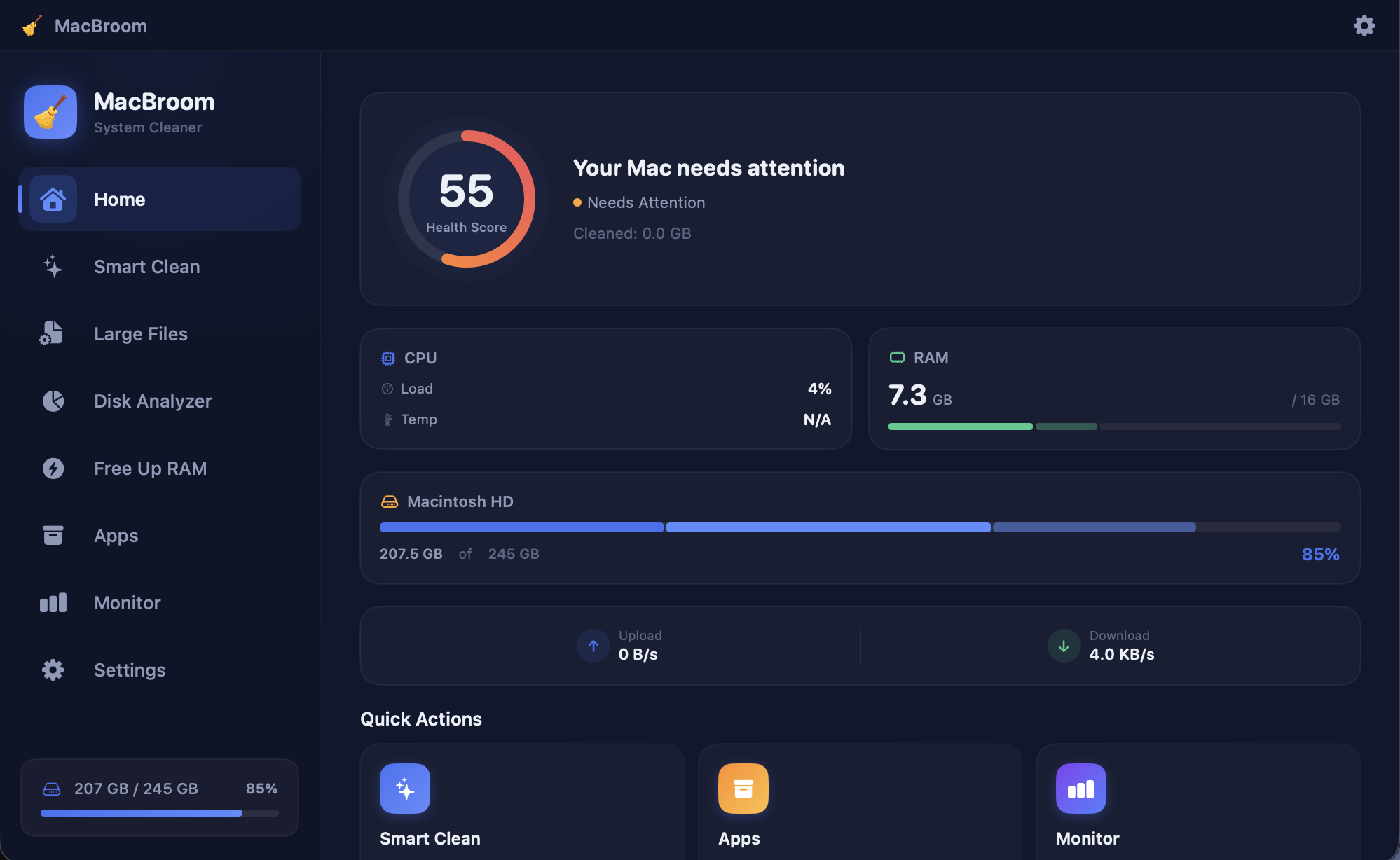Open the Apps quick action card
The width and height of the screenshot is (1400, 860).
tap(860, 802)
